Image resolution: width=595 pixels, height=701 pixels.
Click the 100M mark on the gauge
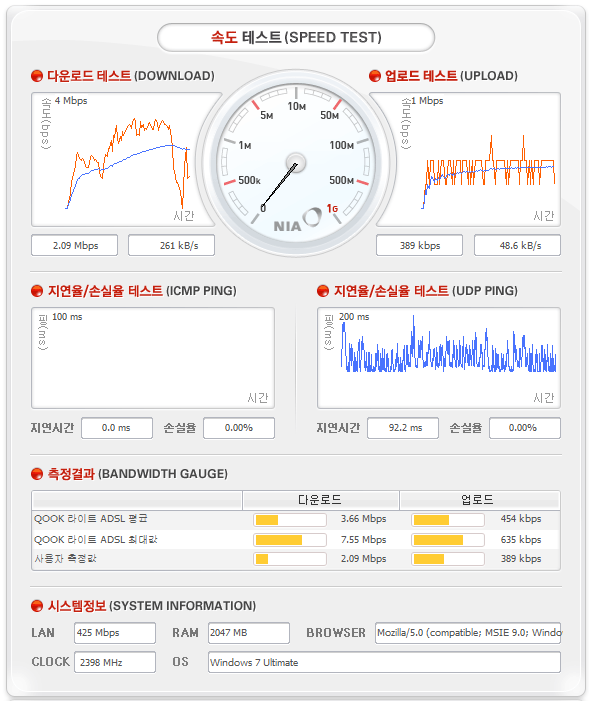pos(342,145)
